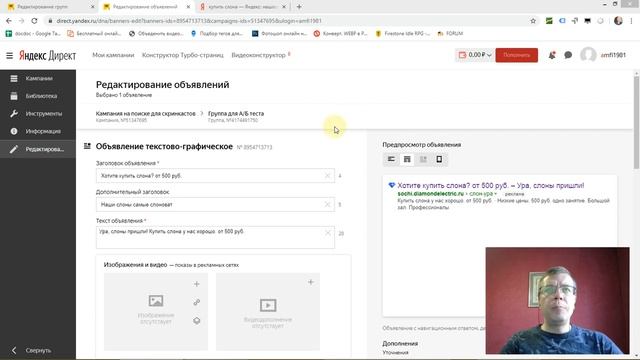Viewport: 640px width, 360px height.
Task: Open Chrome profile avatar
Action: coord(618,21)
